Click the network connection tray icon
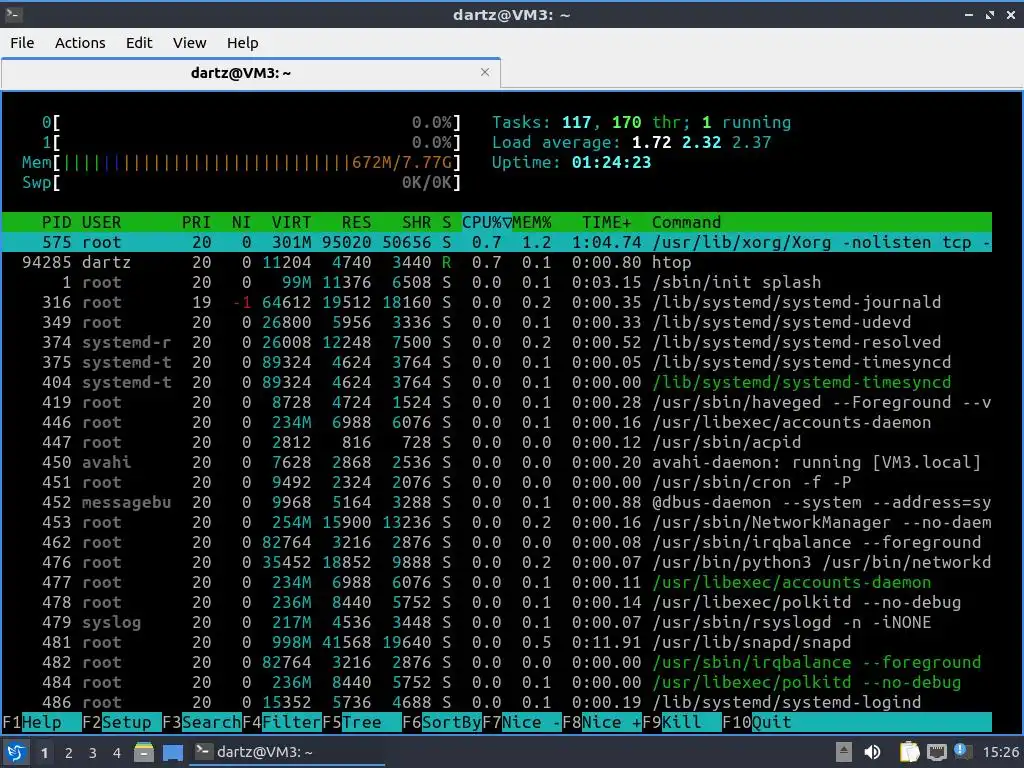The image size is (1024, 768). pyautogui.click(x=936, y=752)
